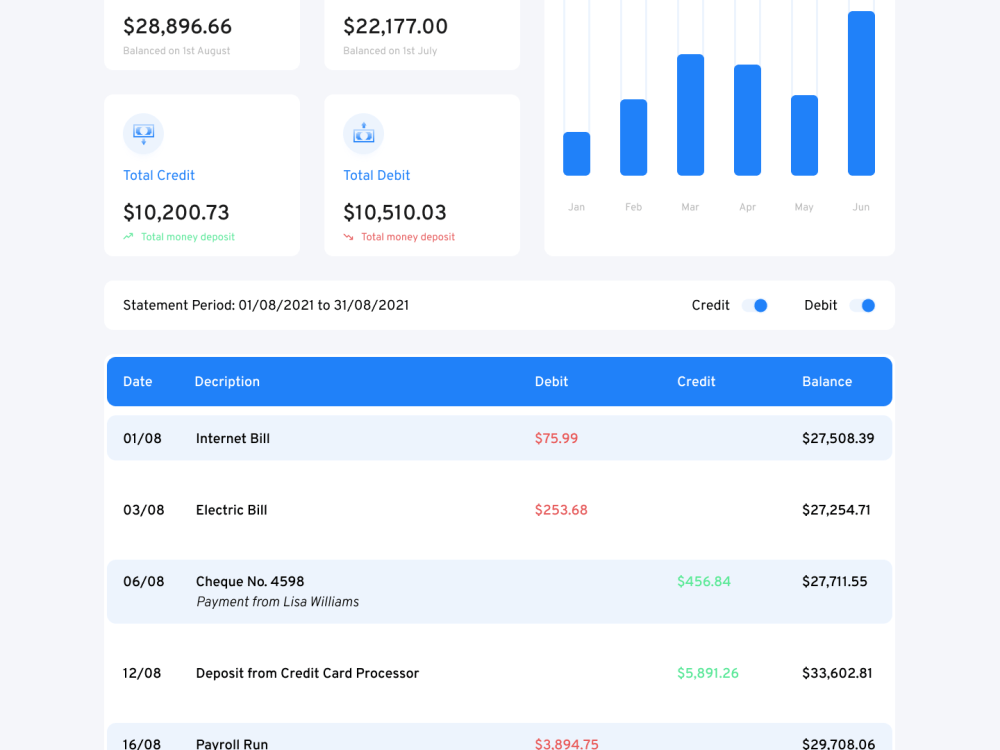Click the Debit column header
This screenshot has width=1000, height=750.
[551, 381]
